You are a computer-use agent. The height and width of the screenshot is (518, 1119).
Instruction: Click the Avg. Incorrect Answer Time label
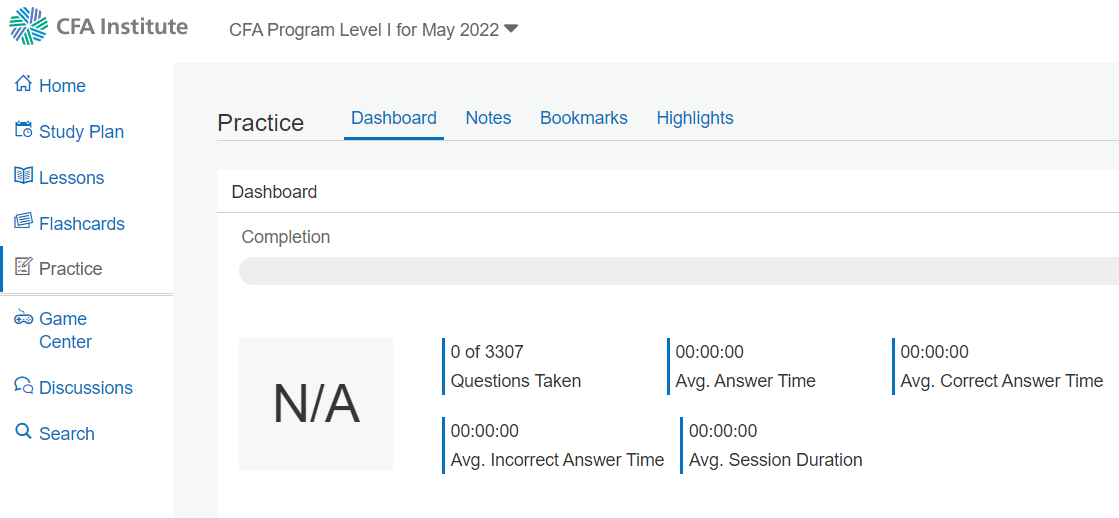[x=557, y=460]
